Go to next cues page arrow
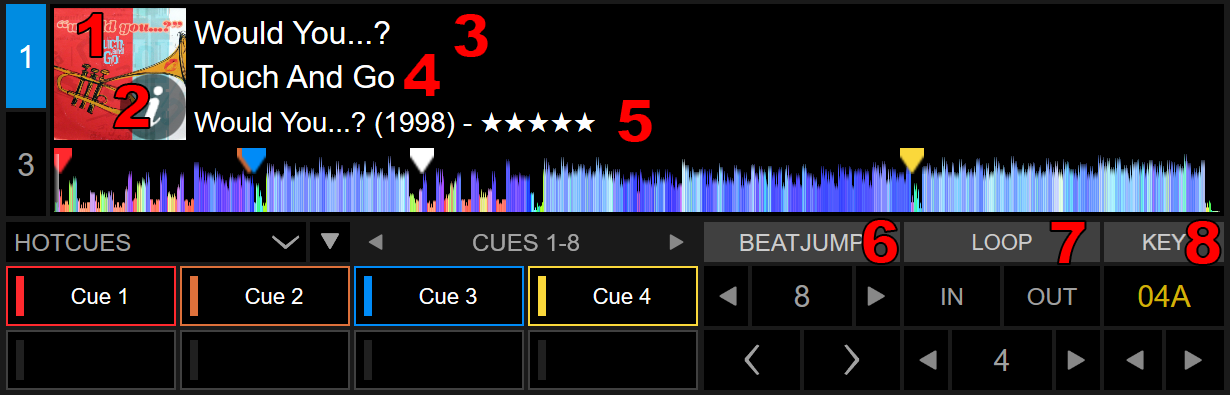 [676, 242]
